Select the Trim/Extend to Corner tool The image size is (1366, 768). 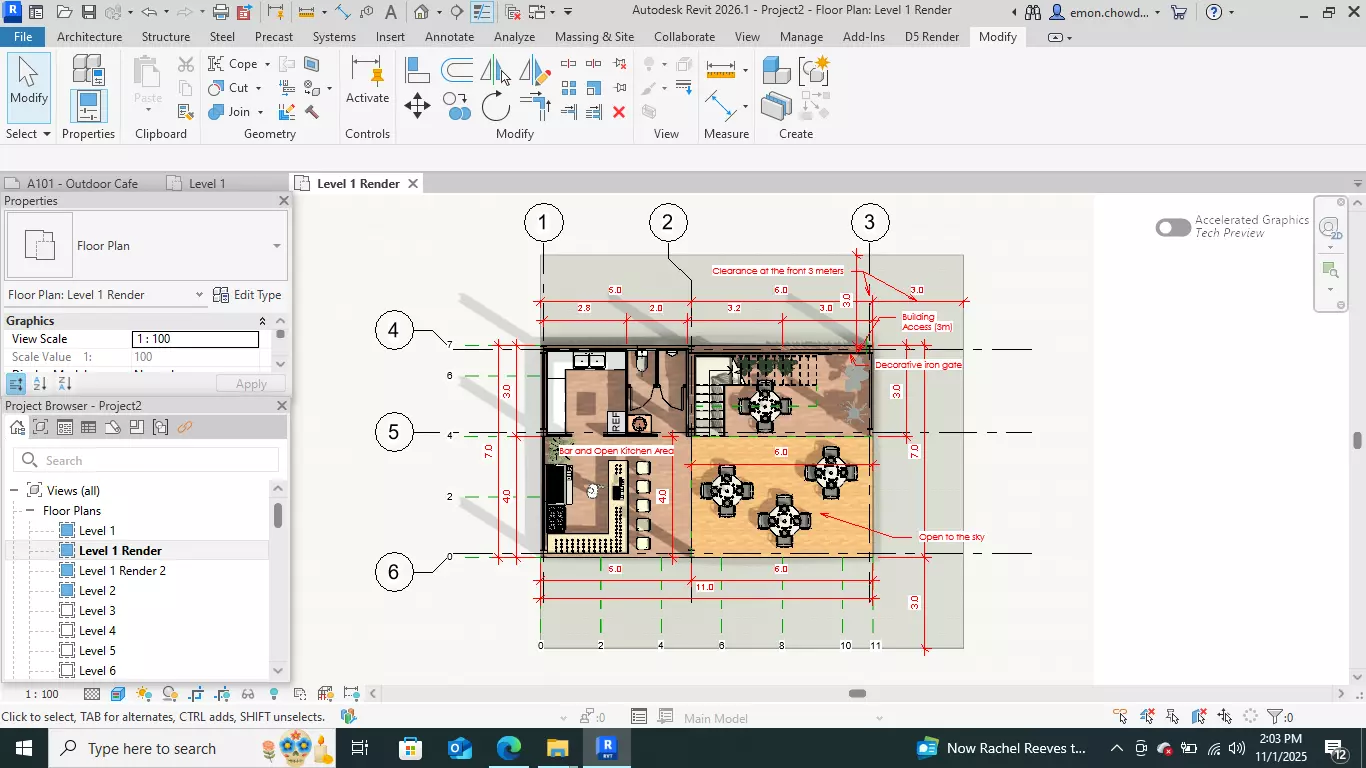[535, 105]
